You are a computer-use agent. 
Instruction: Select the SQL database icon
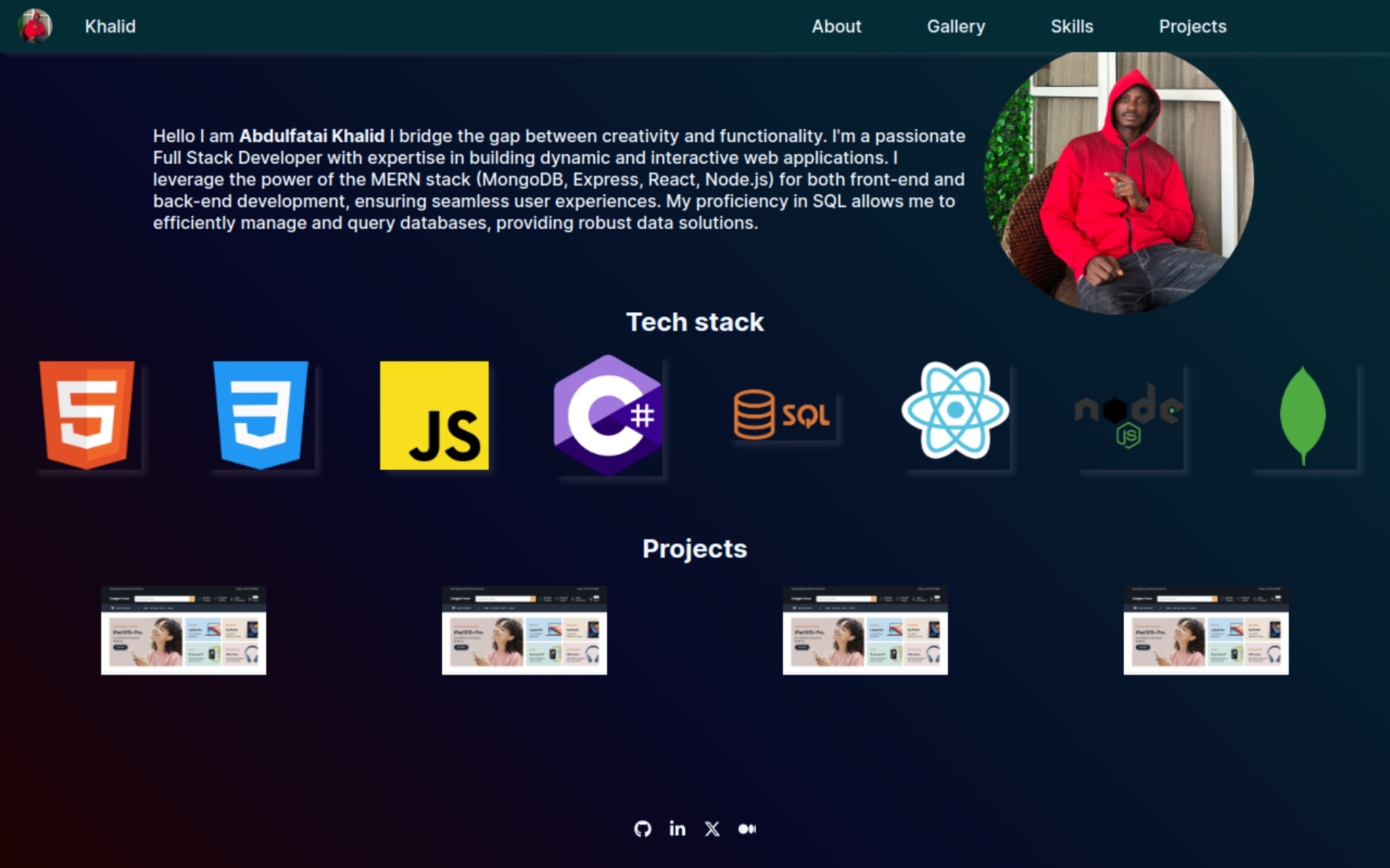pos(783,413)
